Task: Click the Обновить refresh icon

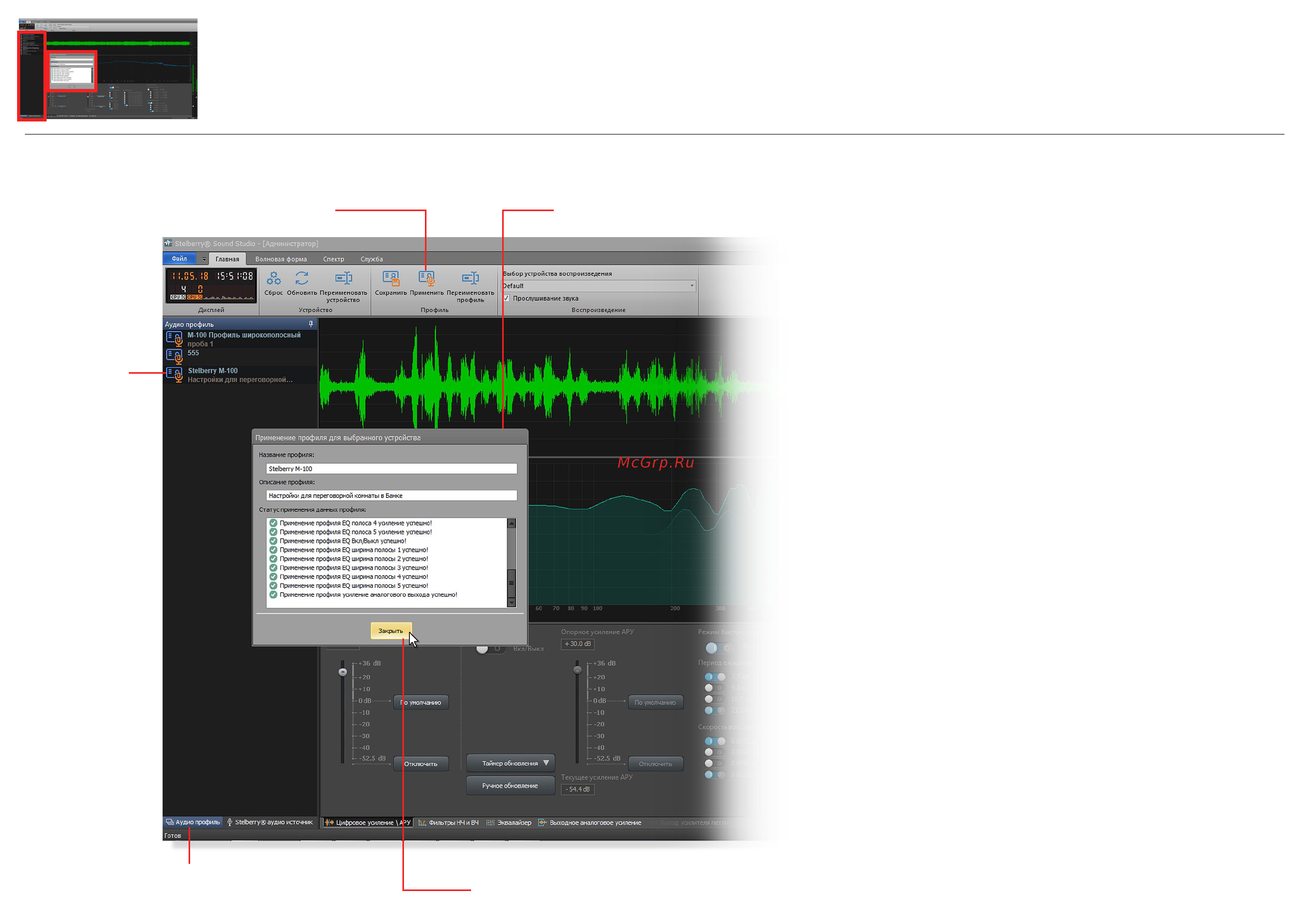Action: (302, 278)
